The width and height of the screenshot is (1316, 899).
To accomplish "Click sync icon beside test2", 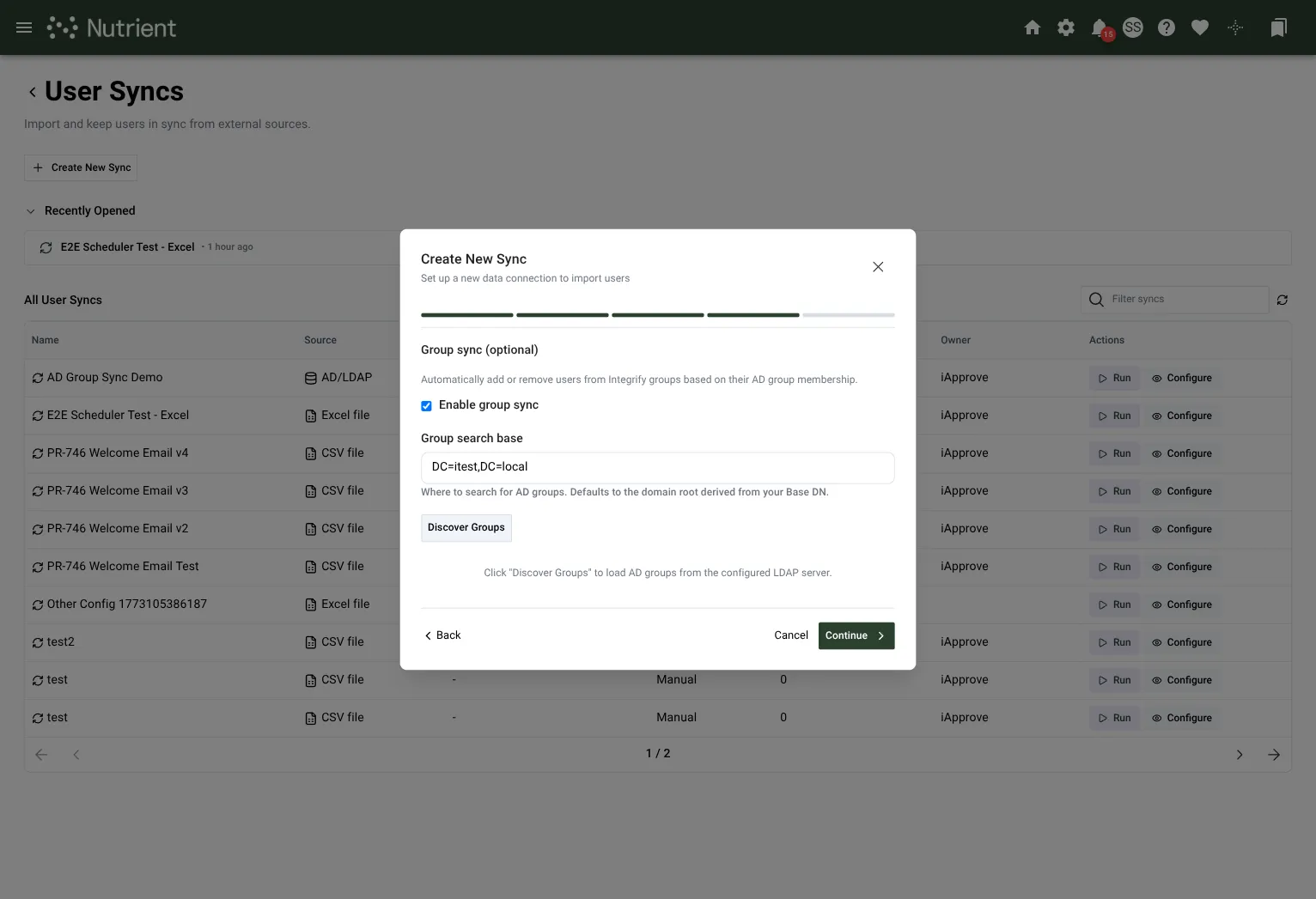I will click(38, 642).
